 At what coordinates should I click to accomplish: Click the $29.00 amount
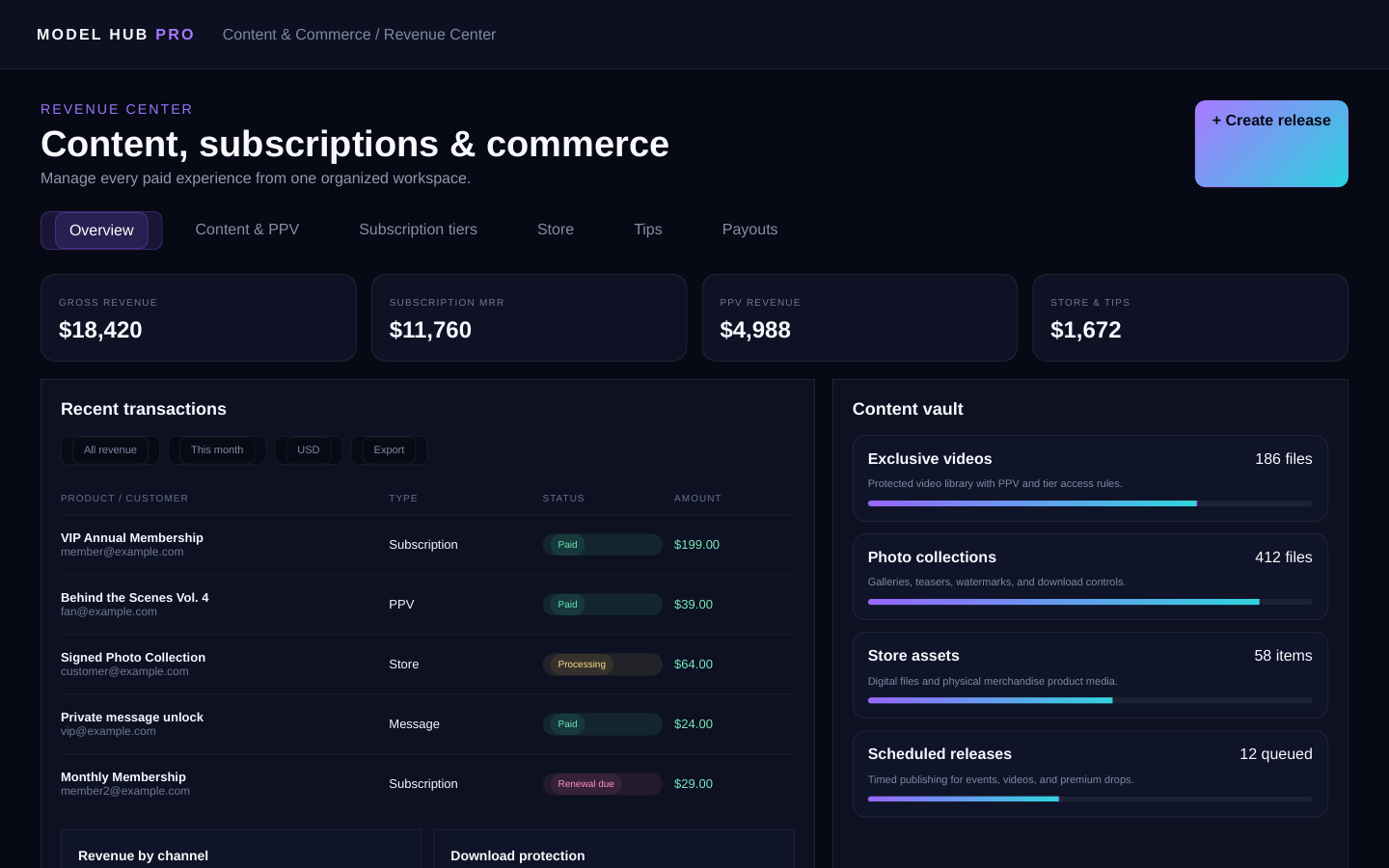click(694, 784)
